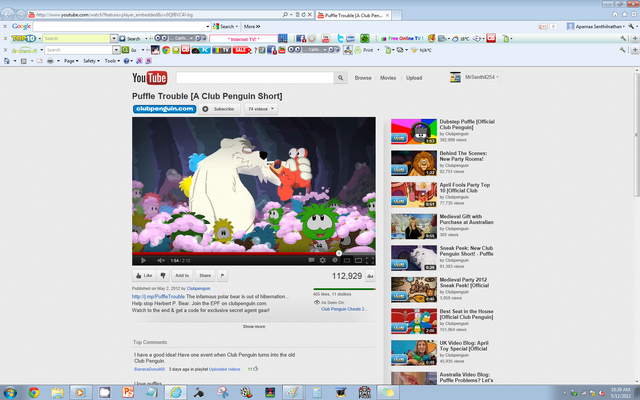Image resolution: width=640 pixels, height=400 pixels.
Task: Click the printer icon in command bar
Action: click(x=50, y=61)
